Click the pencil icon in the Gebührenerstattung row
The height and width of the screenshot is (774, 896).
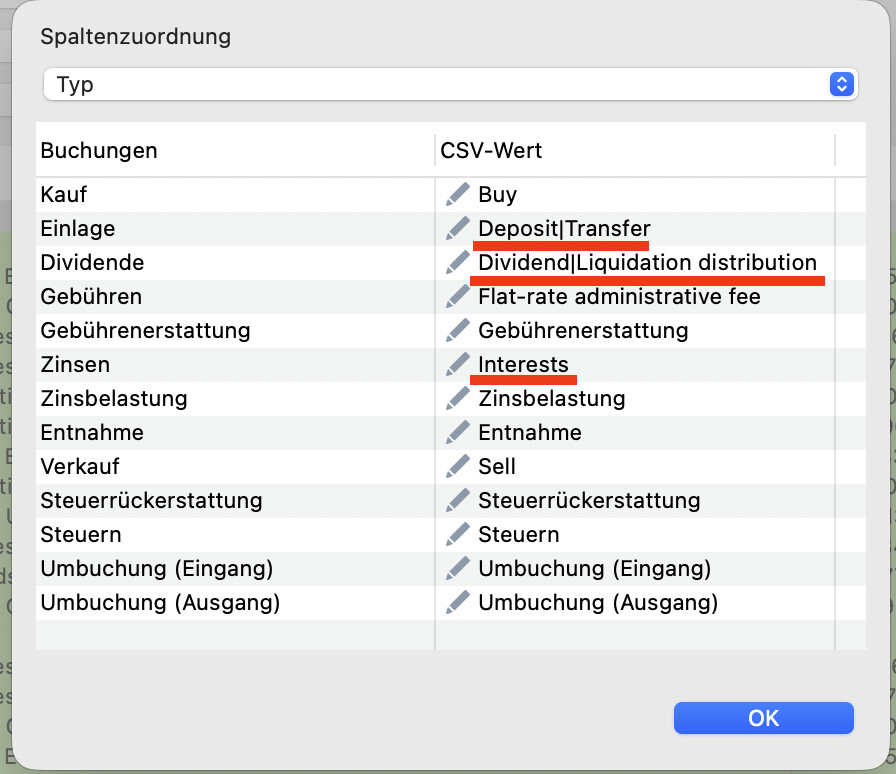[x=458, y=330]
